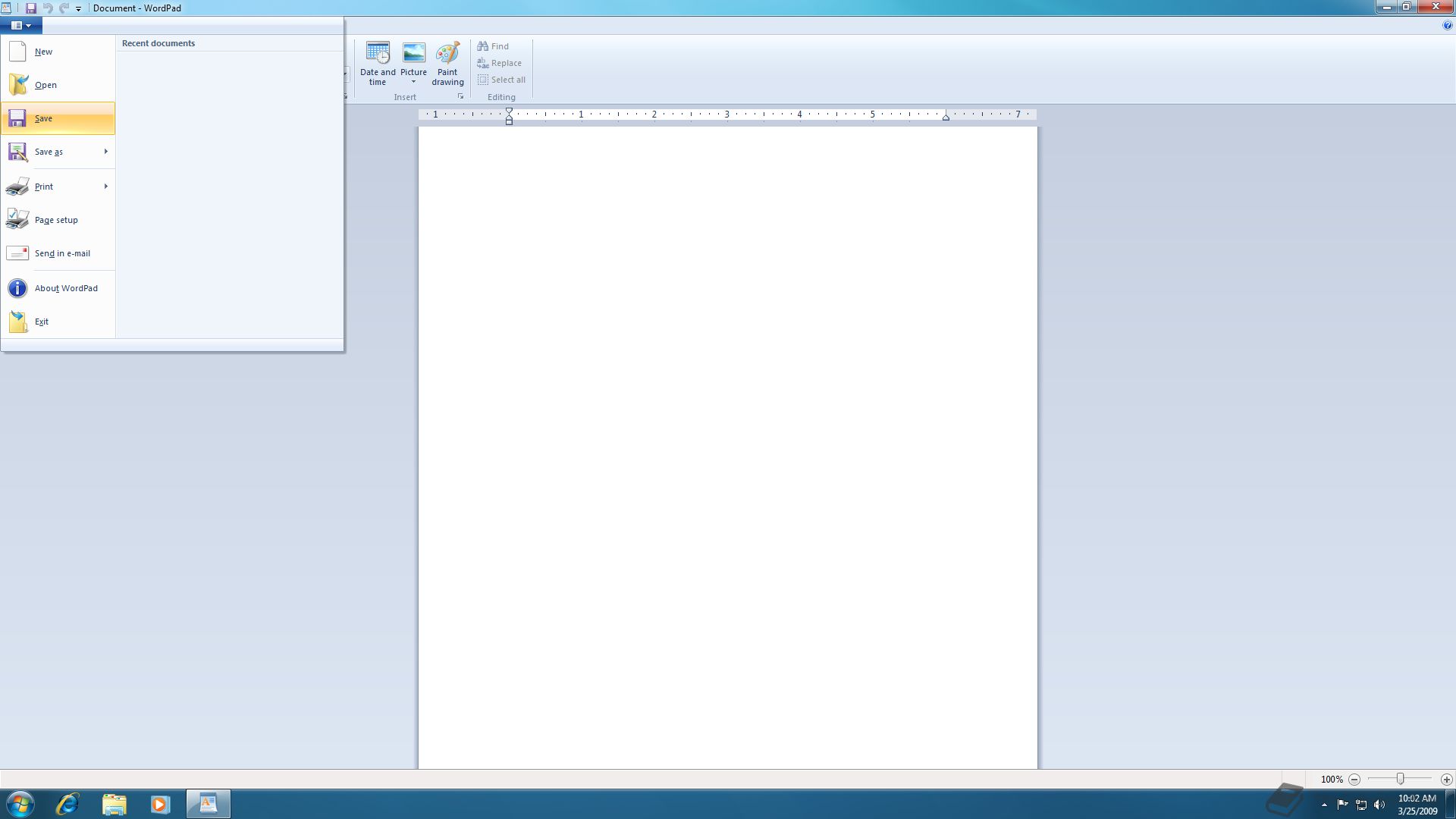This screenshot has height=819, width=1456.
Task: Click the Help question mark icon
Action: 1447,26
